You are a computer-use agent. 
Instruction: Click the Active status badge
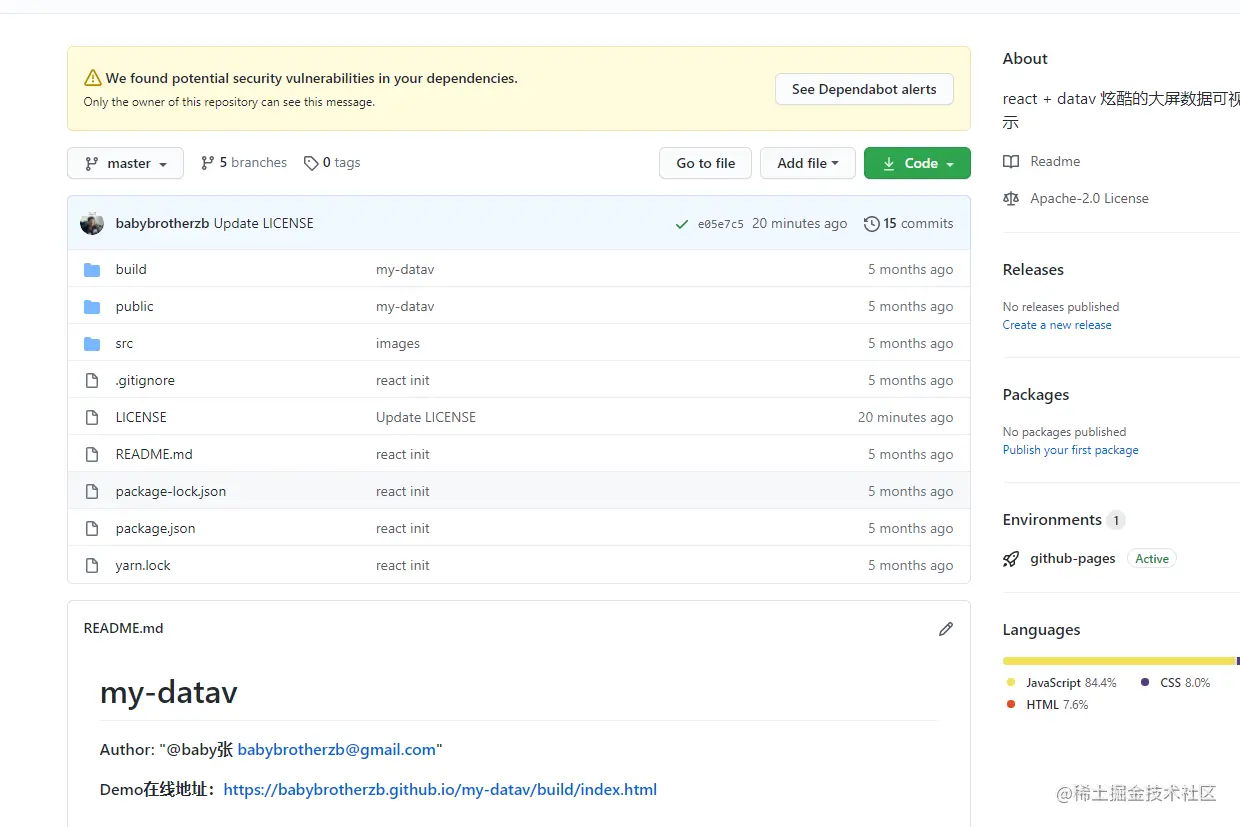(1152, 559)
